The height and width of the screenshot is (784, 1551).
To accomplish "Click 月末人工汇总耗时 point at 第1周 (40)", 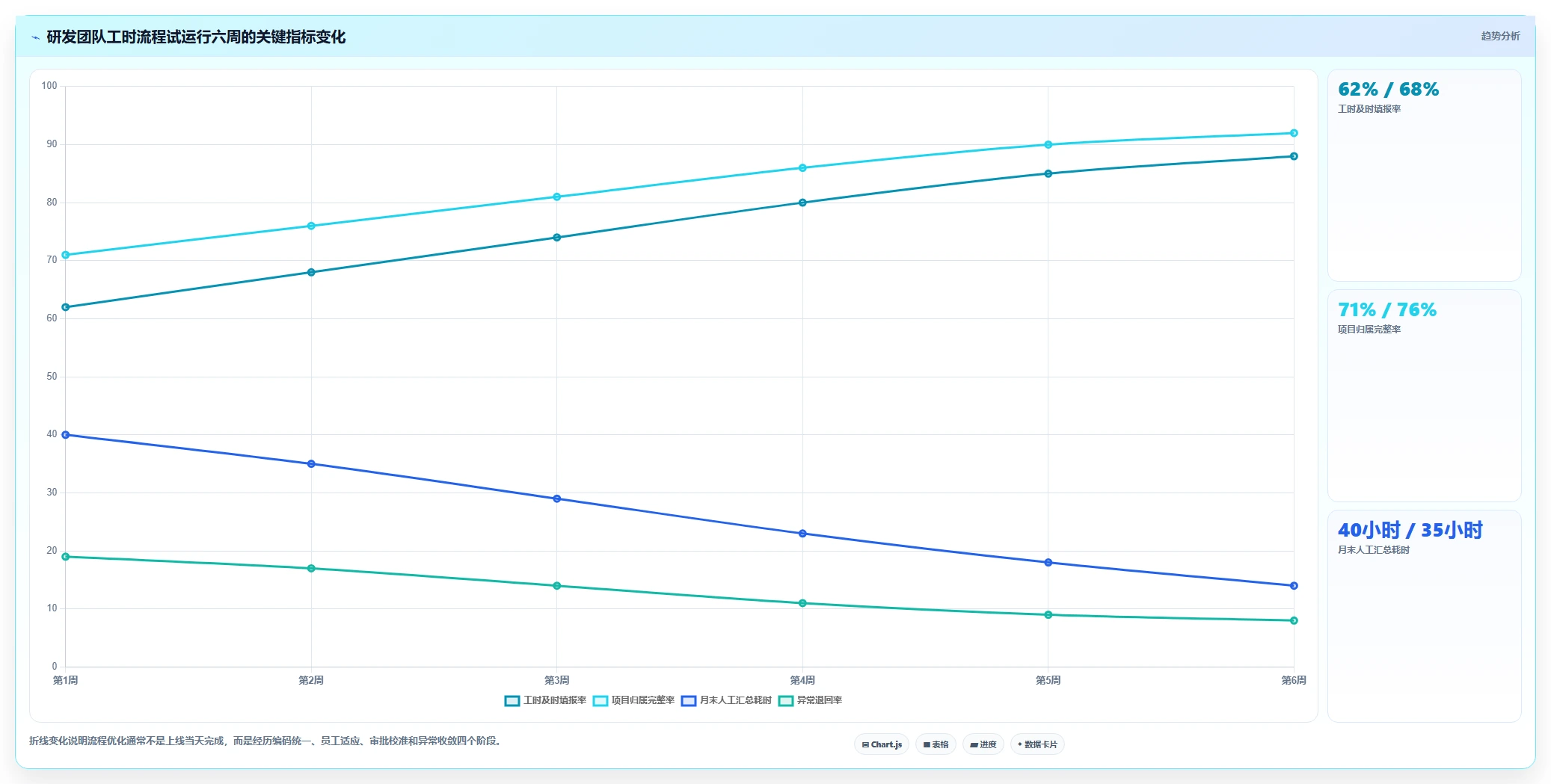I will (x=66, y=435).
